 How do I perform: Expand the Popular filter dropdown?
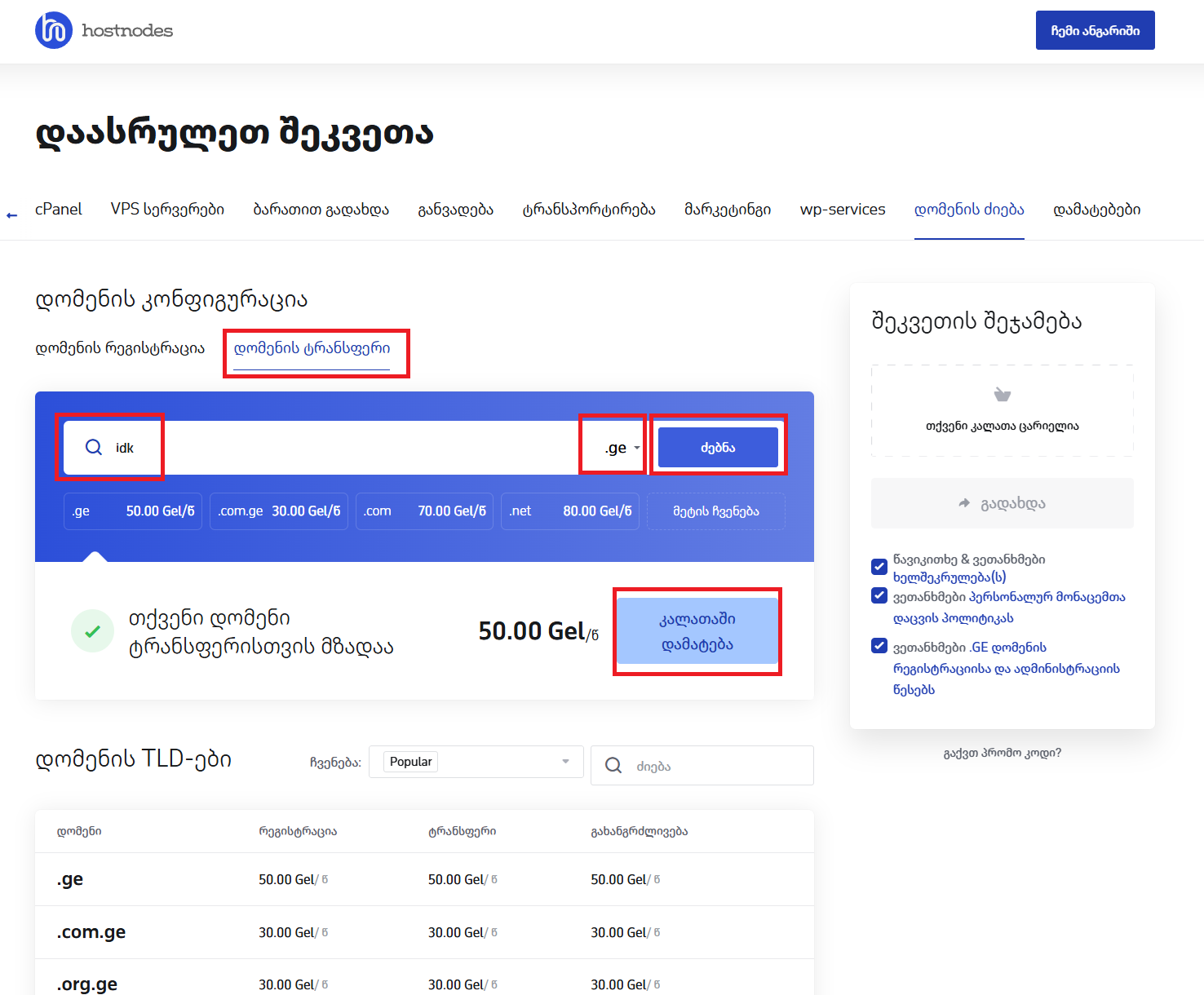point(476,762)
